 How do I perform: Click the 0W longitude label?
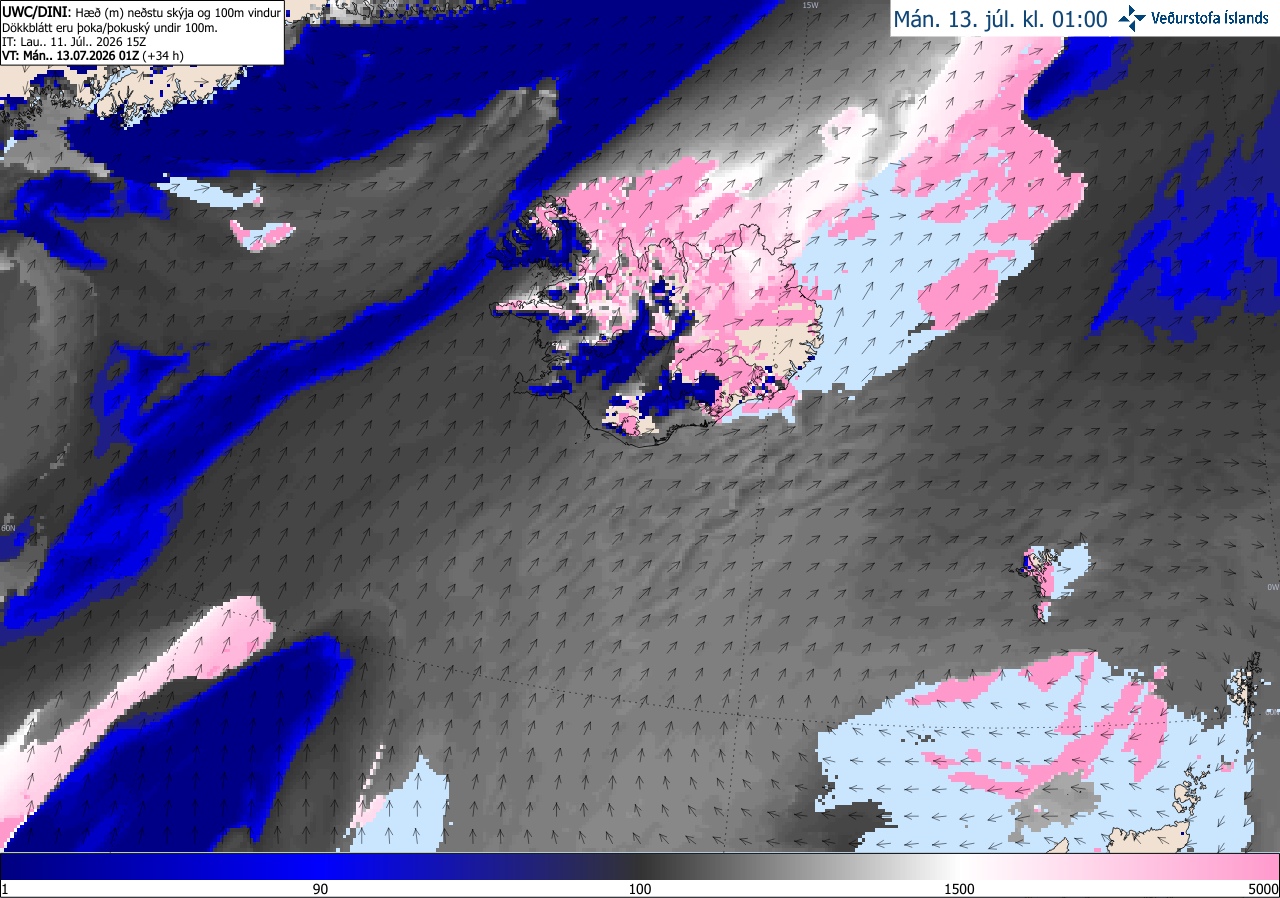pos(1273,587)
